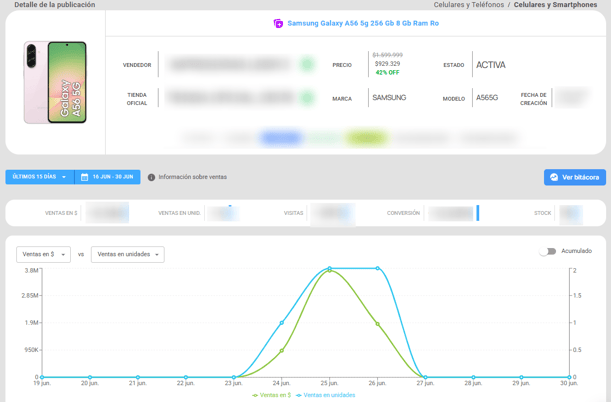The height and width of the screenshot is (402, 611).
Task: Open the Samsung Galaxy A56 5g product link
Action: coord(363,23)
